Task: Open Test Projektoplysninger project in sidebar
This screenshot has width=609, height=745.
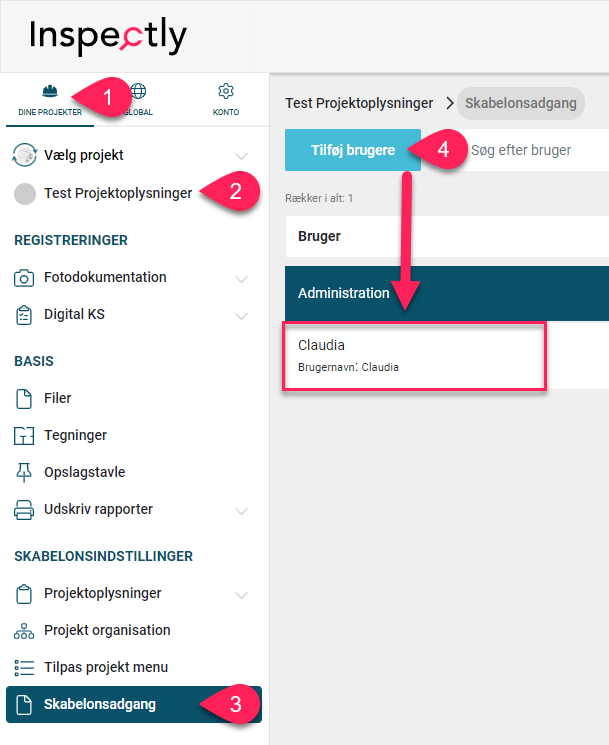Action: pyautogui.click(x=118, y=193)
